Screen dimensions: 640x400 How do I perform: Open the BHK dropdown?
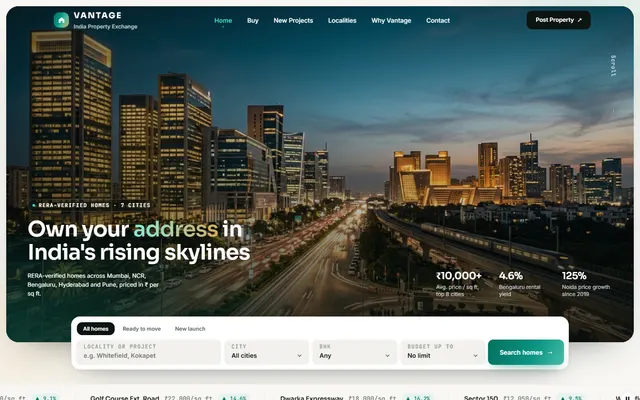coord(355,351)
